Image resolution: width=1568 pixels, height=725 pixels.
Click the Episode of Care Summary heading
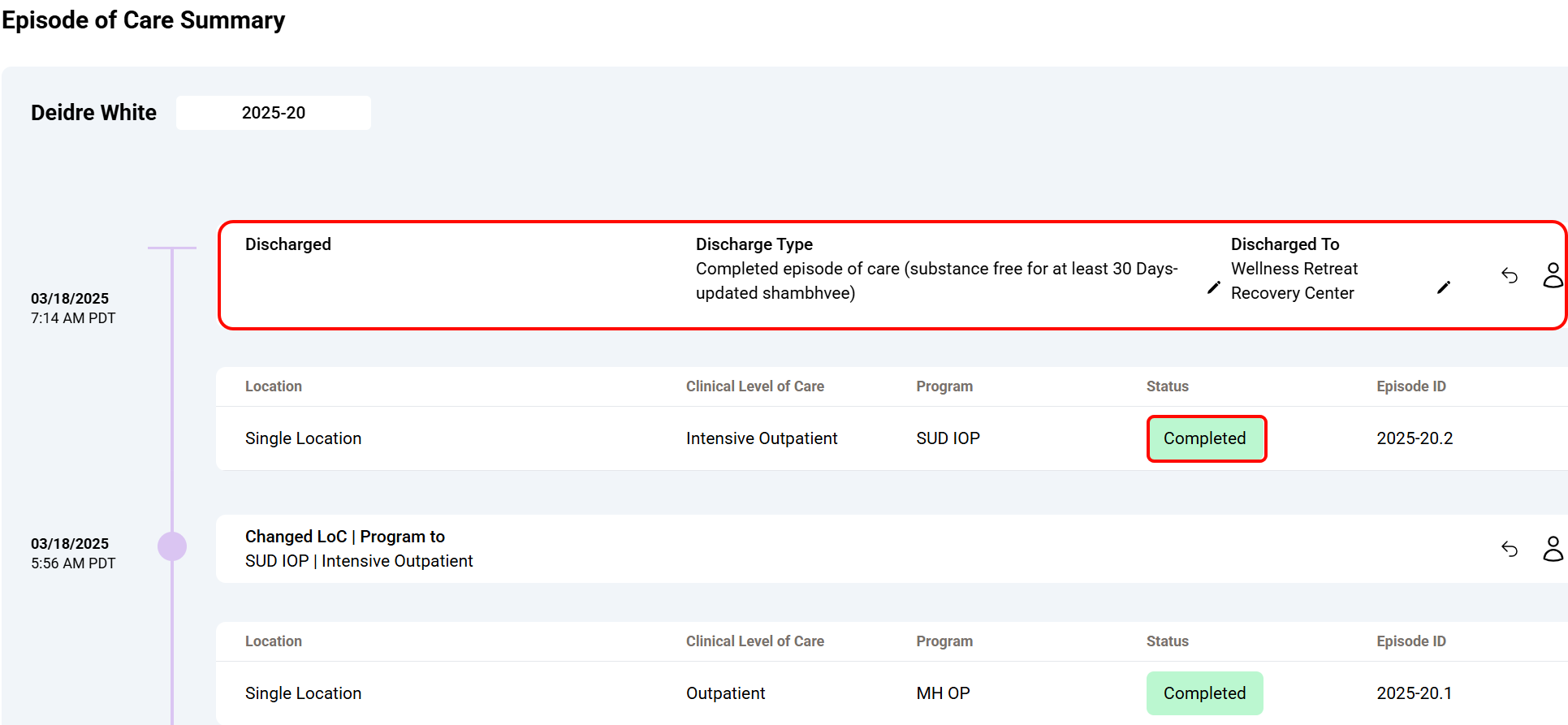(144, 19)
